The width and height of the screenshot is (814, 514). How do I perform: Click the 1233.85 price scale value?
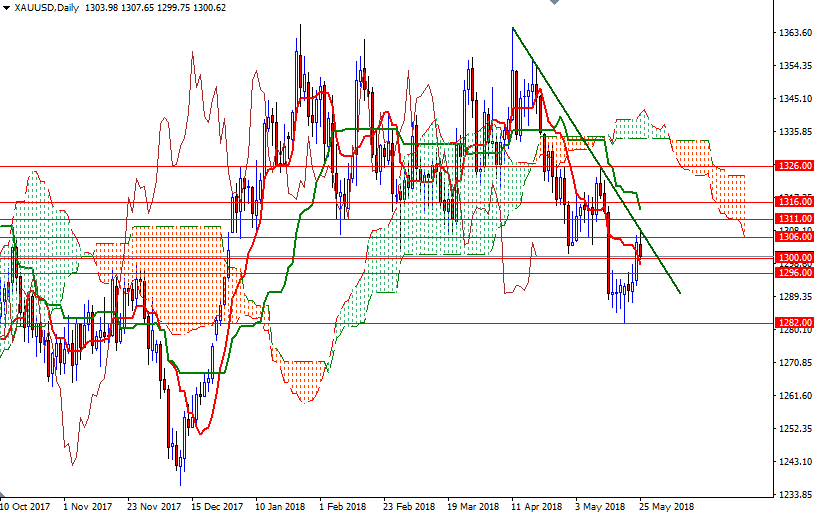(x=795, y=495)
